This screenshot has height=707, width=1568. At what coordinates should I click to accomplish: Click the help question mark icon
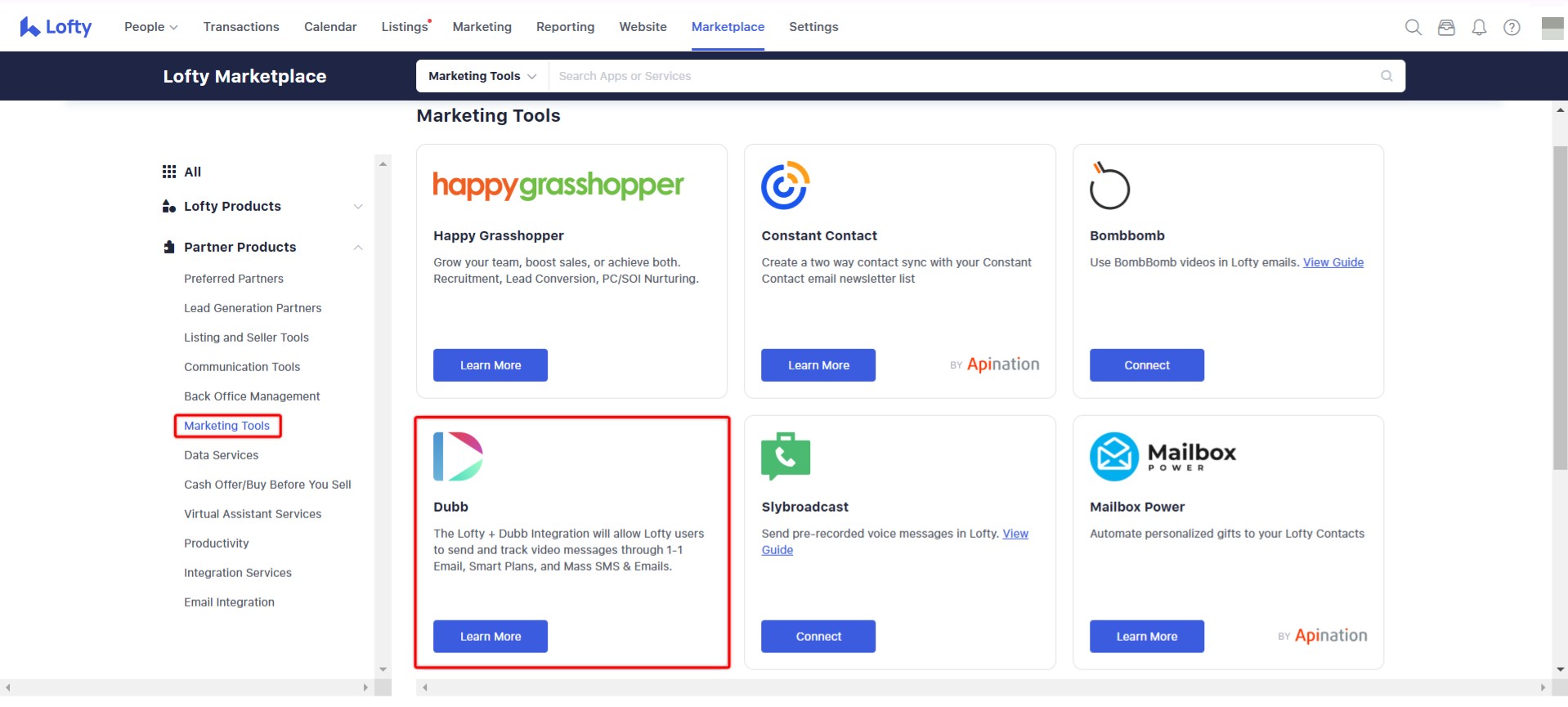pyautogui.click(x=1512, y=27)
